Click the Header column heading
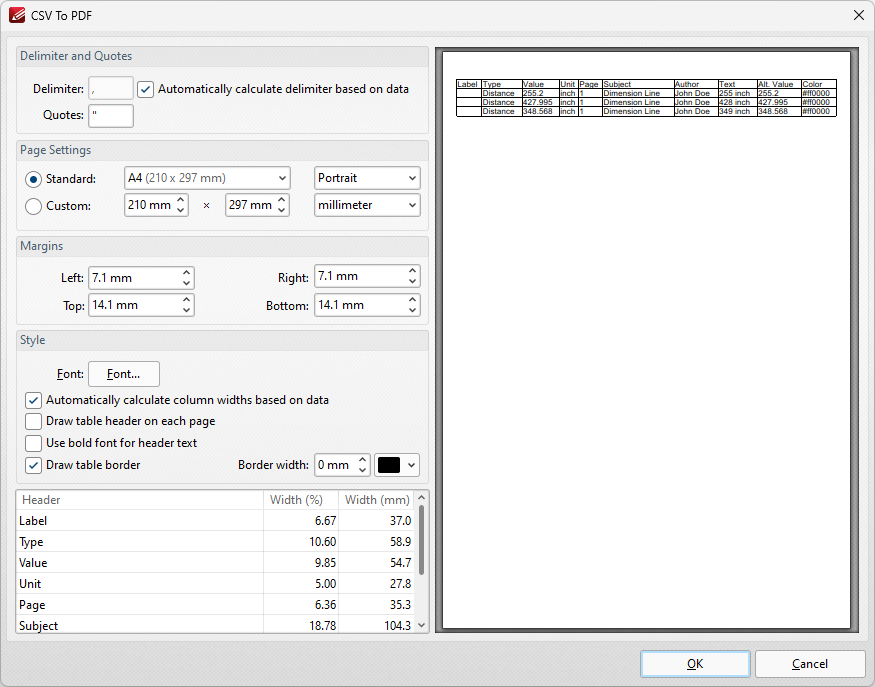The height and width of the screenshot is (687, 875). pyautogui.click(x=140, y=500)
